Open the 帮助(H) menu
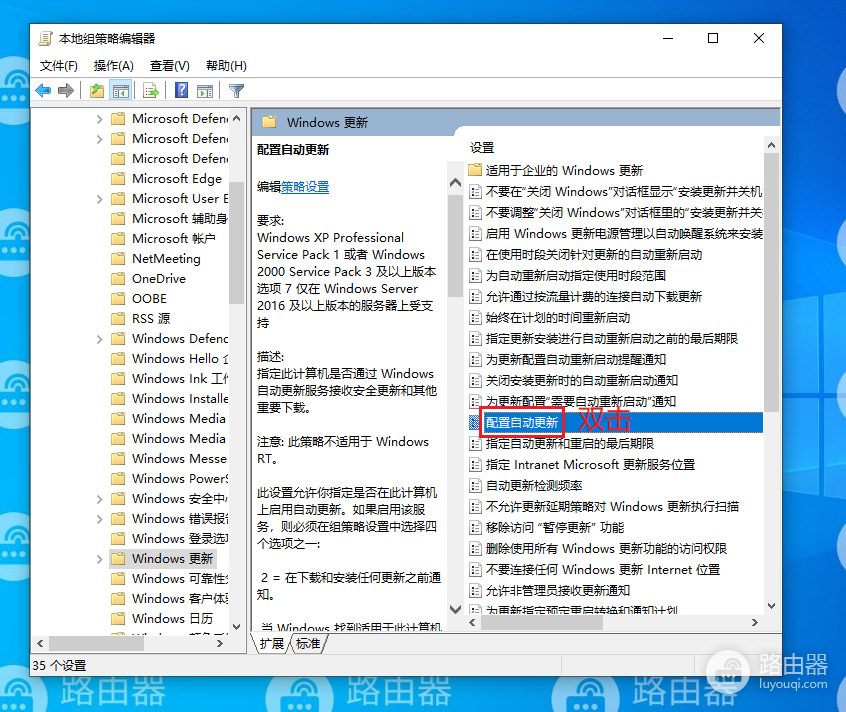The height and width of the screenshot is (712, 846). [x=226, y=66]
